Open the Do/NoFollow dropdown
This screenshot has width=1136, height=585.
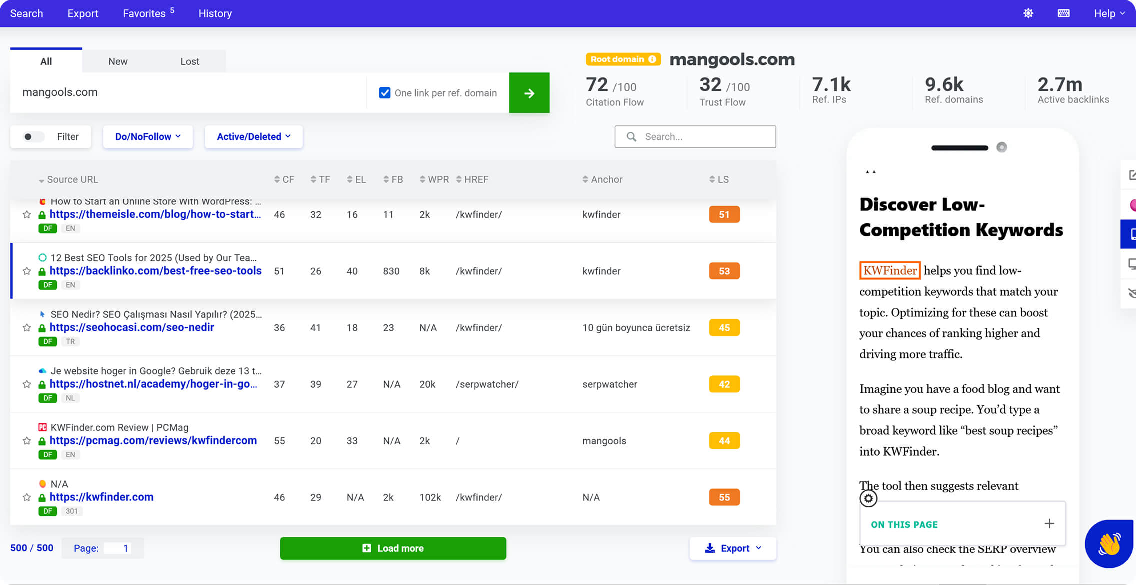pos(148,137)
